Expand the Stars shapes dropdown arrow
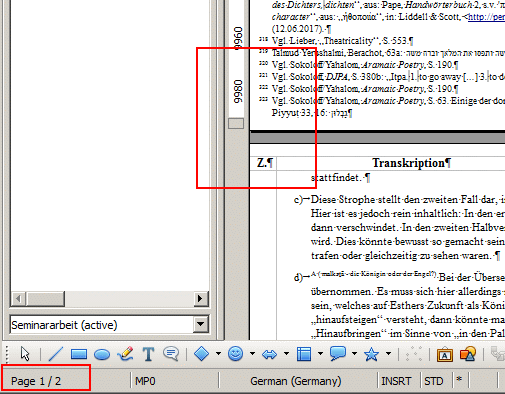The width and height of the screenshot is (505, 394). pyautogui.click(x=389, y=354)
